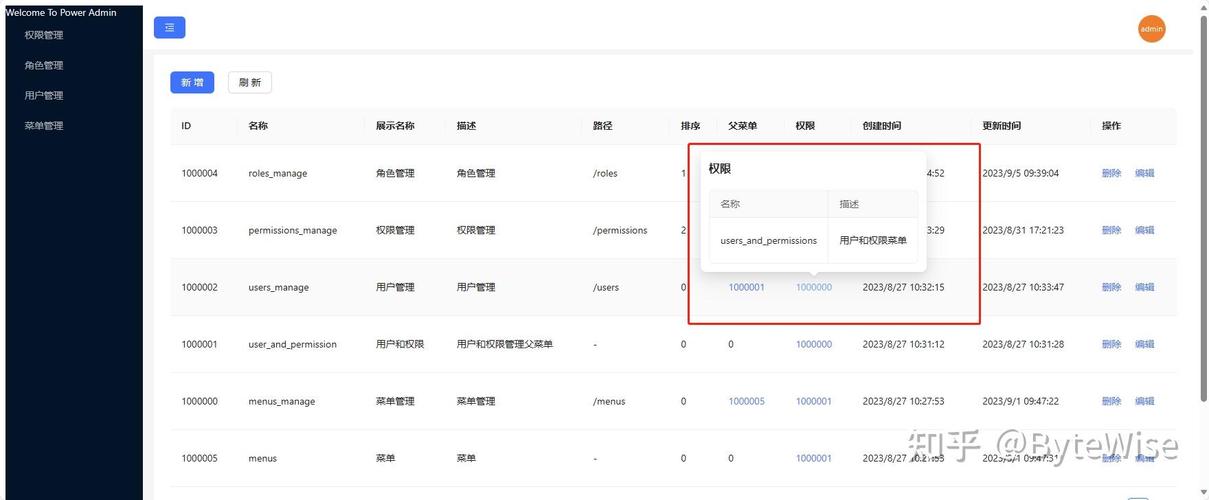Open parent menu 1000005 of menus_manage

click(x=746, y=401)
